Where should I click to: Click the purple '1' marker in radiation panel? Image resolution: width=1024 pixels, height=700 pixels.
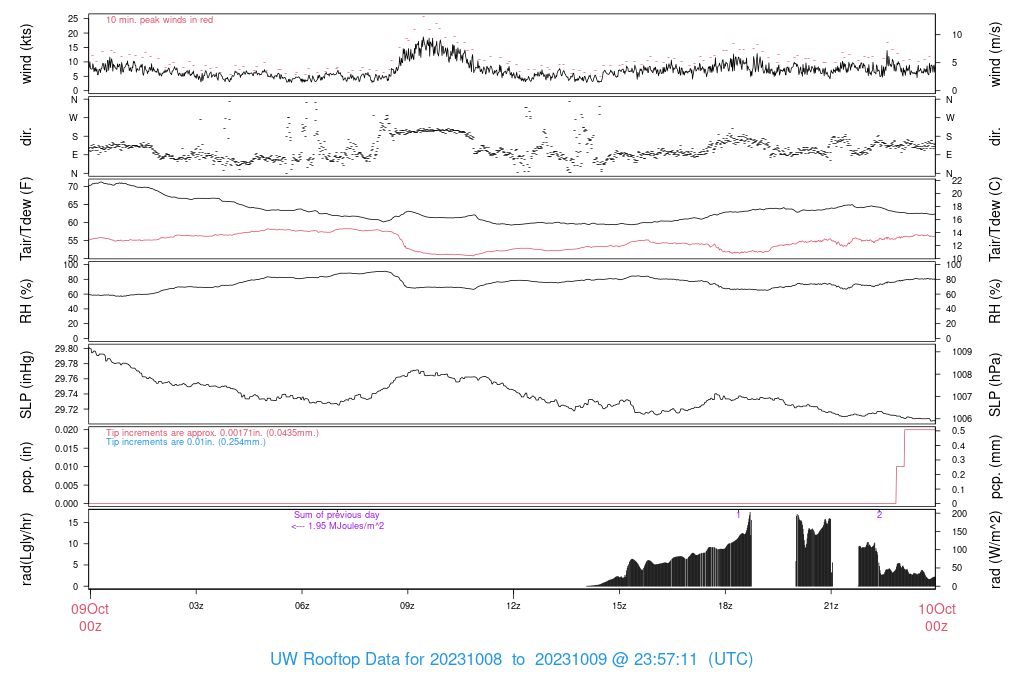click(x=738, y=514)
